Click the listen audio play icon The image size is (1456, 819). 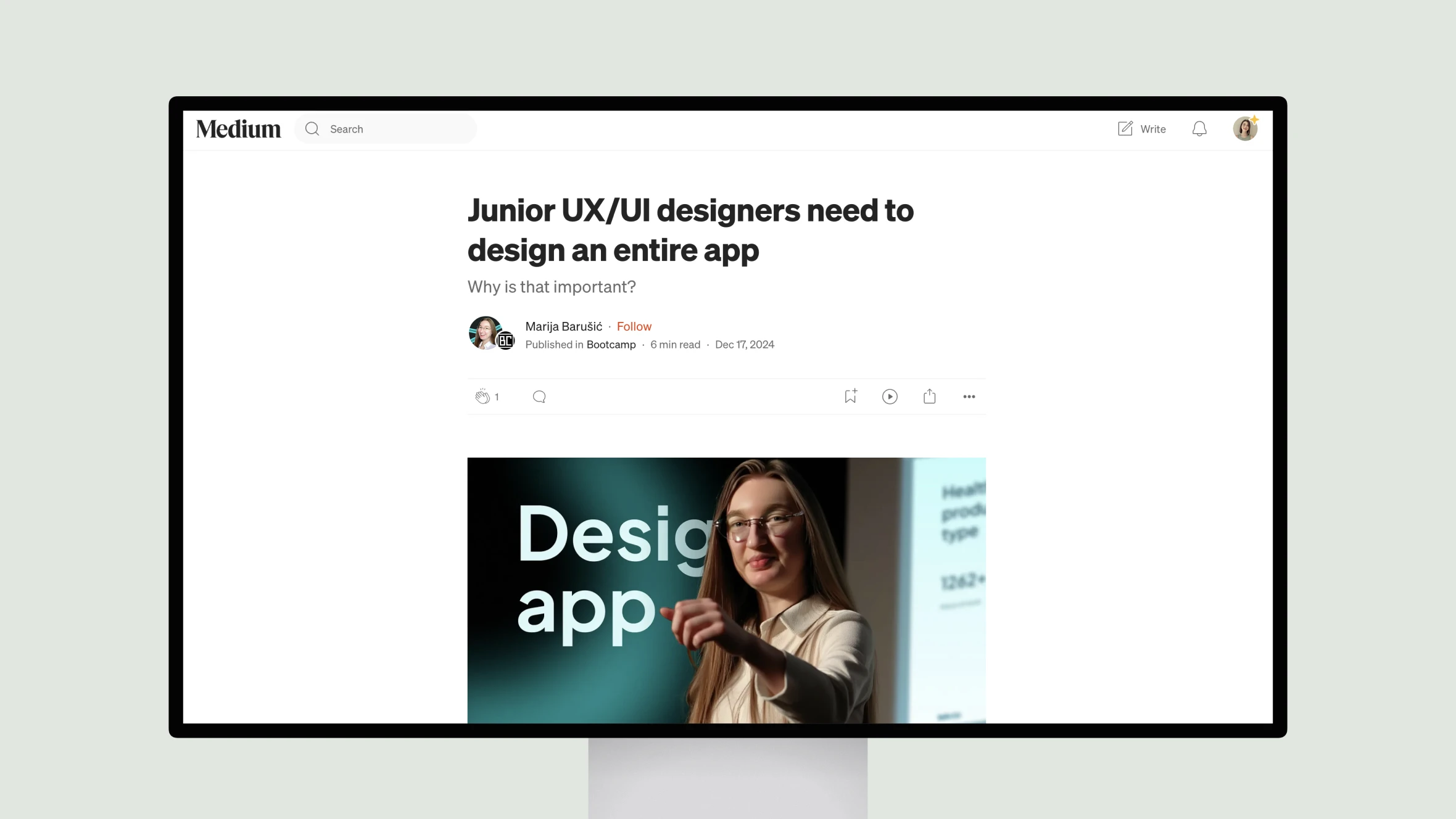tap(889, 396)
